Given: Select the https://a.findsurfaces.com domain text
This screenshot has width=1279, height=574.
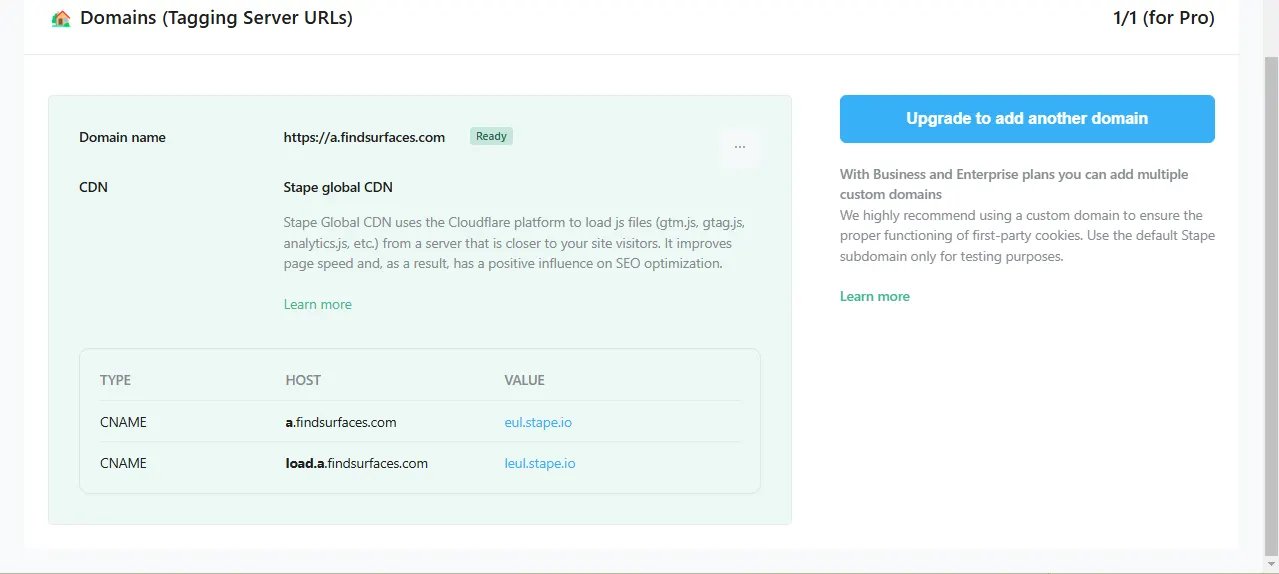Looking at the screenshot, I should 364,137.
